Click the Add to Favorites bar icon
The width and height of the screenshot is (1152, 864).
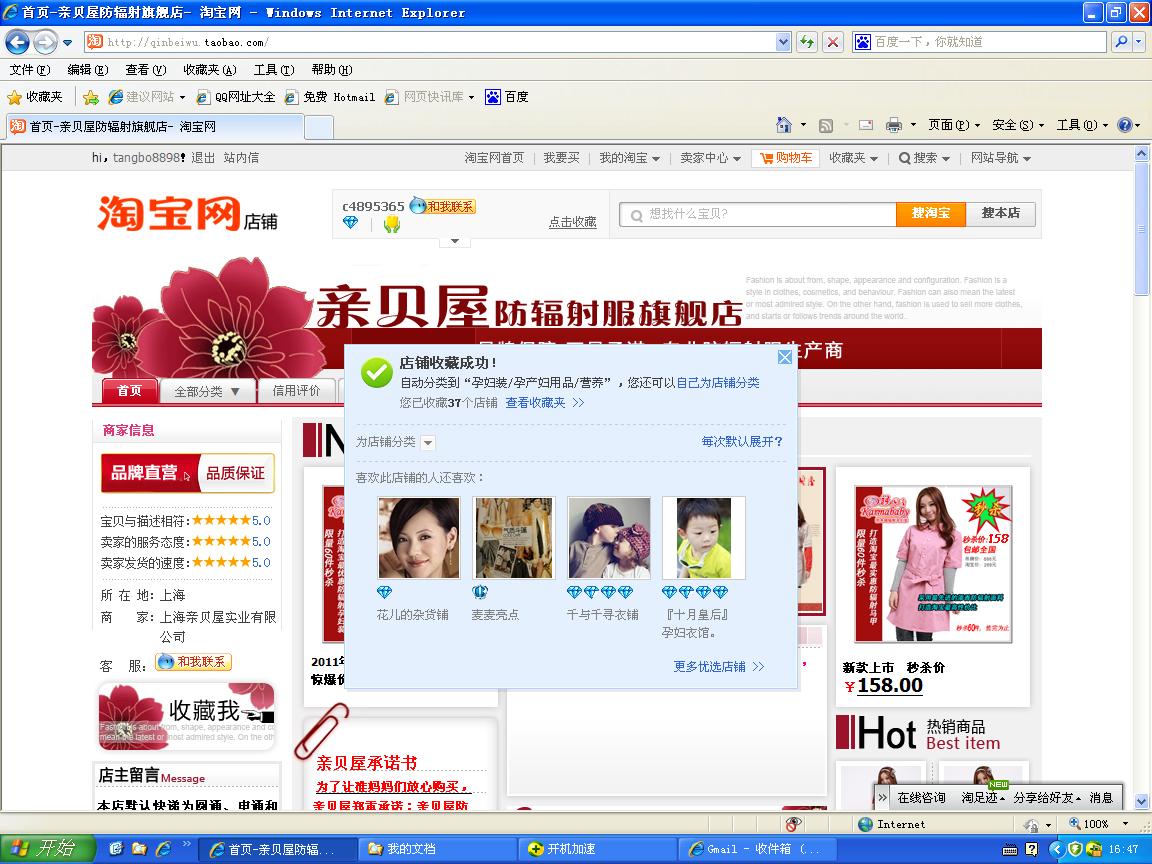click(x=91, y=97)
